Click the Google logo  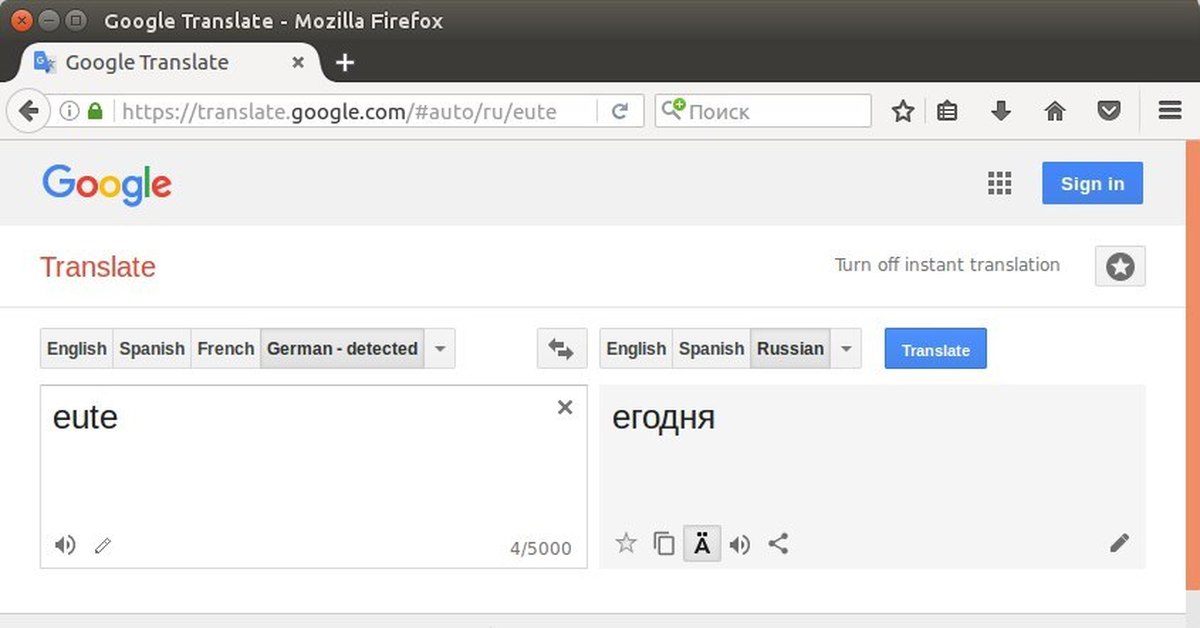[107, 186]
